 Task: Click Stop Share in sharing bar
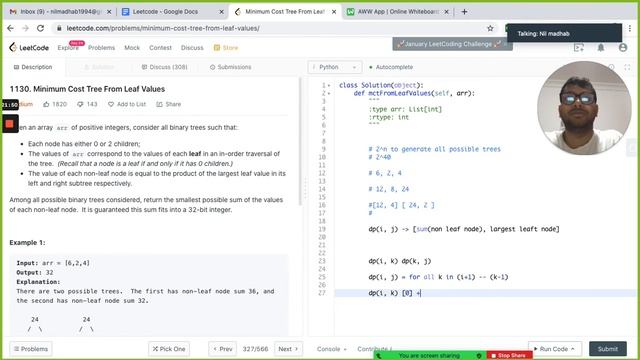coord(509,356)
